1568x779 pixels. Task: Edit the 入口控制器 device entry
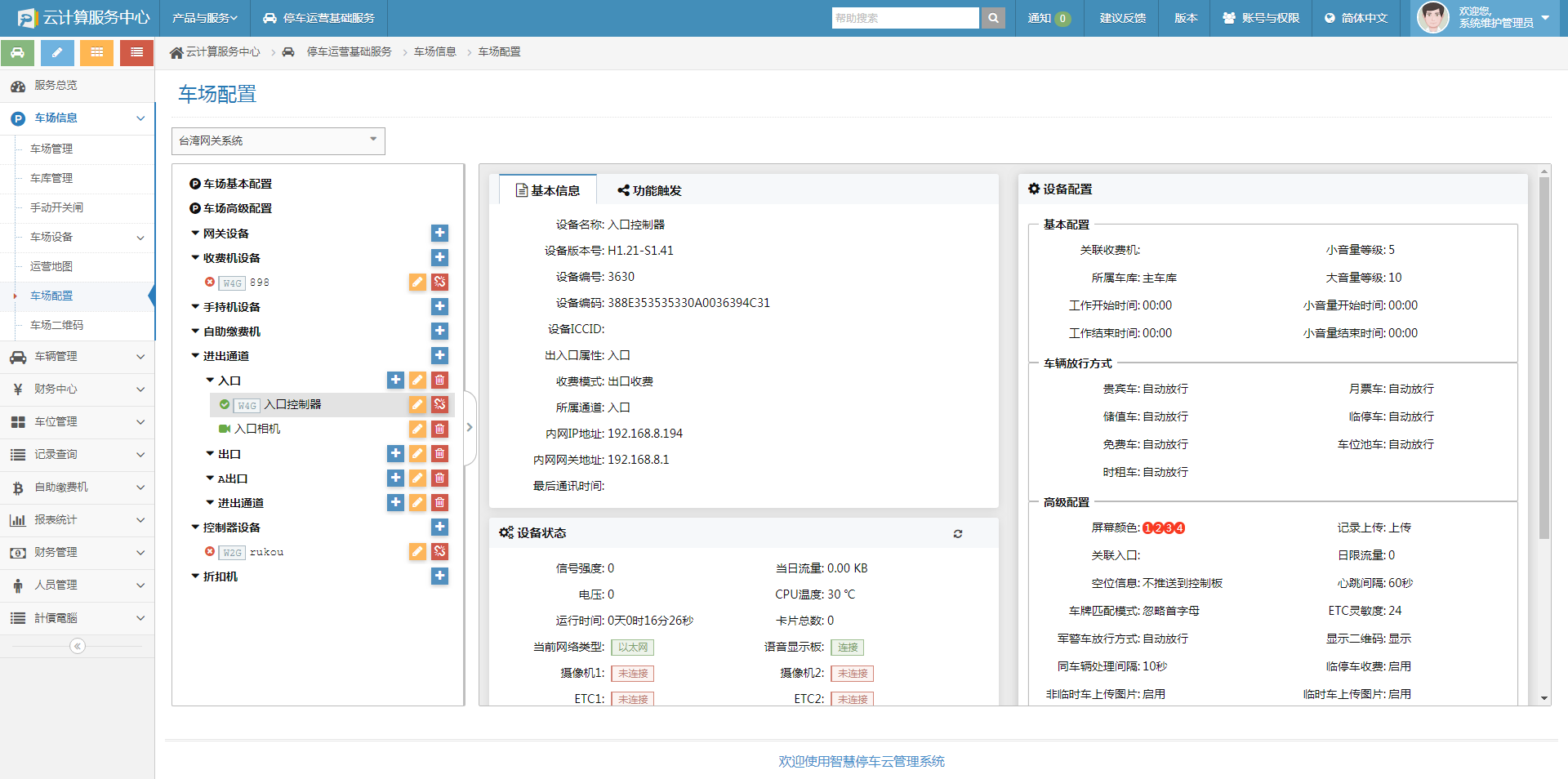[x=417, y=405]
